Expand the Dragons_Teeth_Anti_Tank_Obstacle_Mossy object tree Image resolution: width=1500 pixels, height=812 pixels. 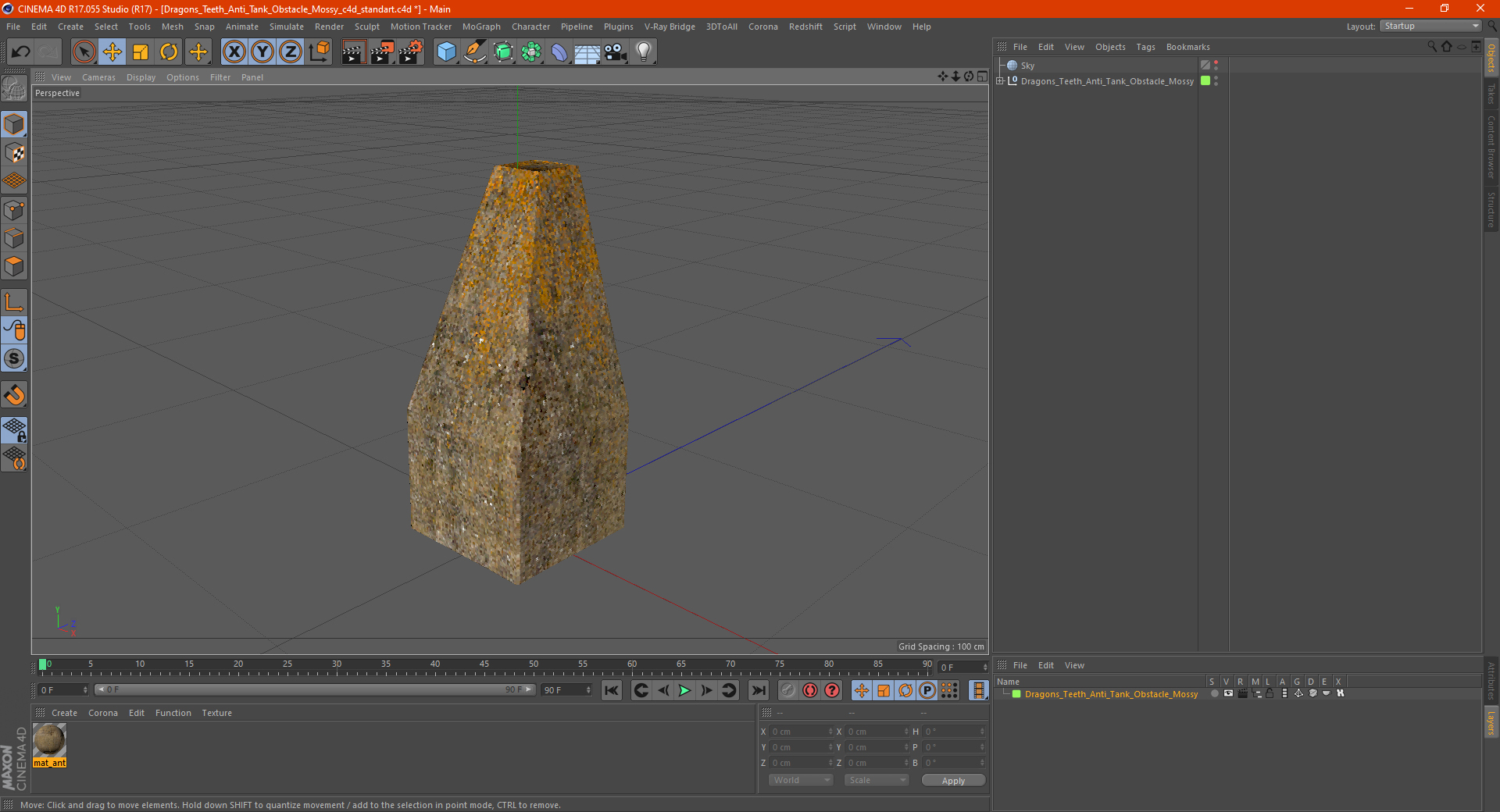click(1000, 80)
